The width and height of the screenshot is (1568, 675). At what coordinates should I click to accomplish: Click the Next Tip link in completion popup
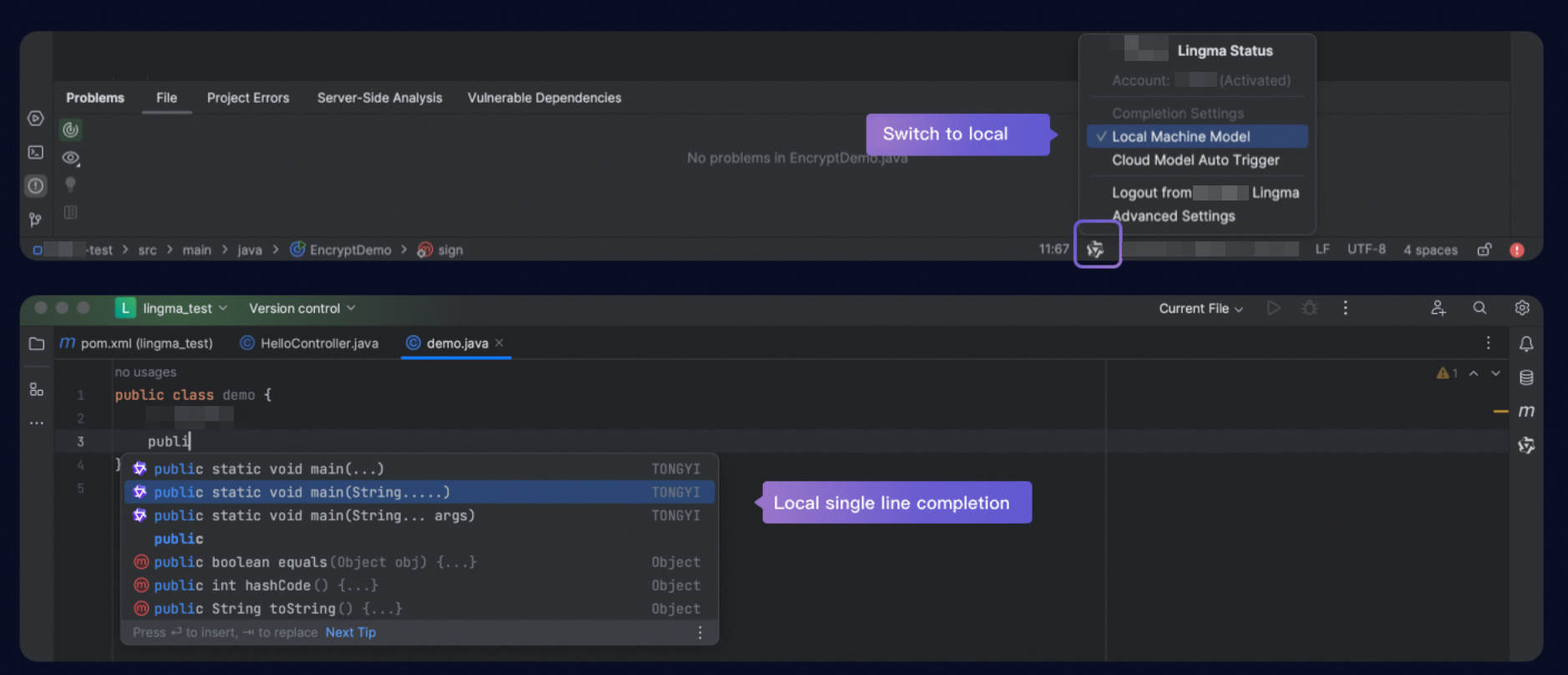(x=350, y=632)
